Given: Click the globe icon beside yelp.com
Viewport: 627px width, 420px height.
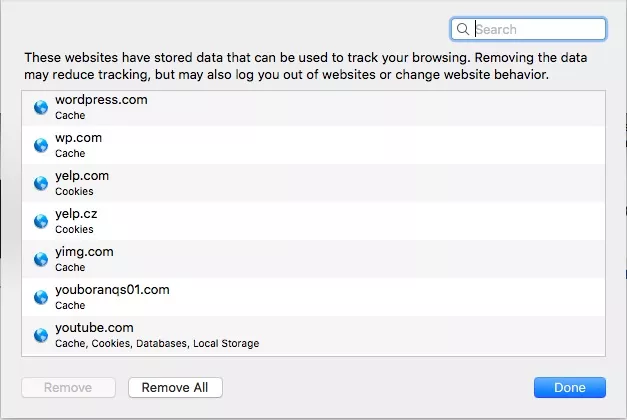Looking at the screenshot, I should [x=41, y=184].
